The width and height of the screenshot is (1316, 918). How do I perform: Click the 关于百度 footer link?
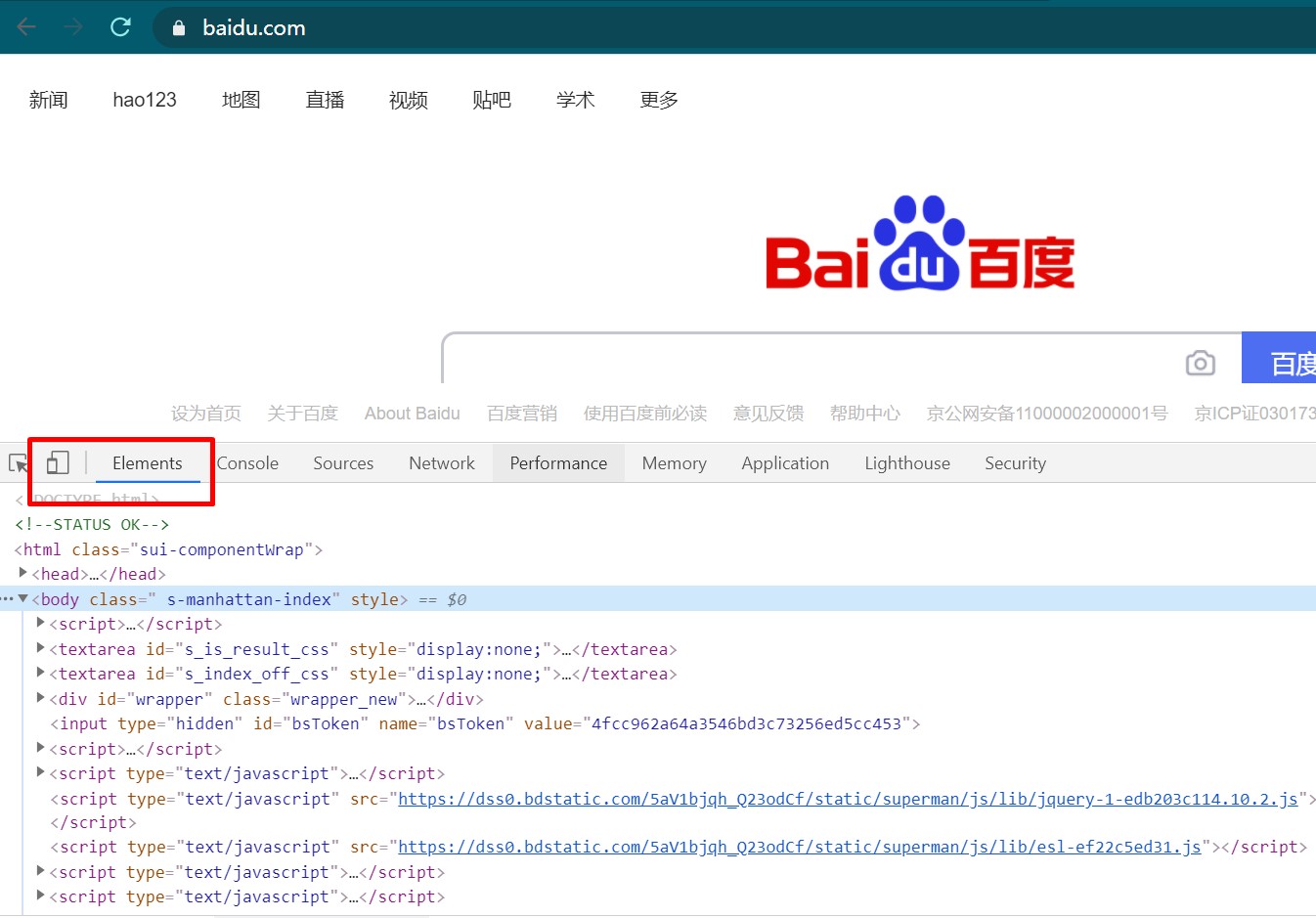click(303, 414)
